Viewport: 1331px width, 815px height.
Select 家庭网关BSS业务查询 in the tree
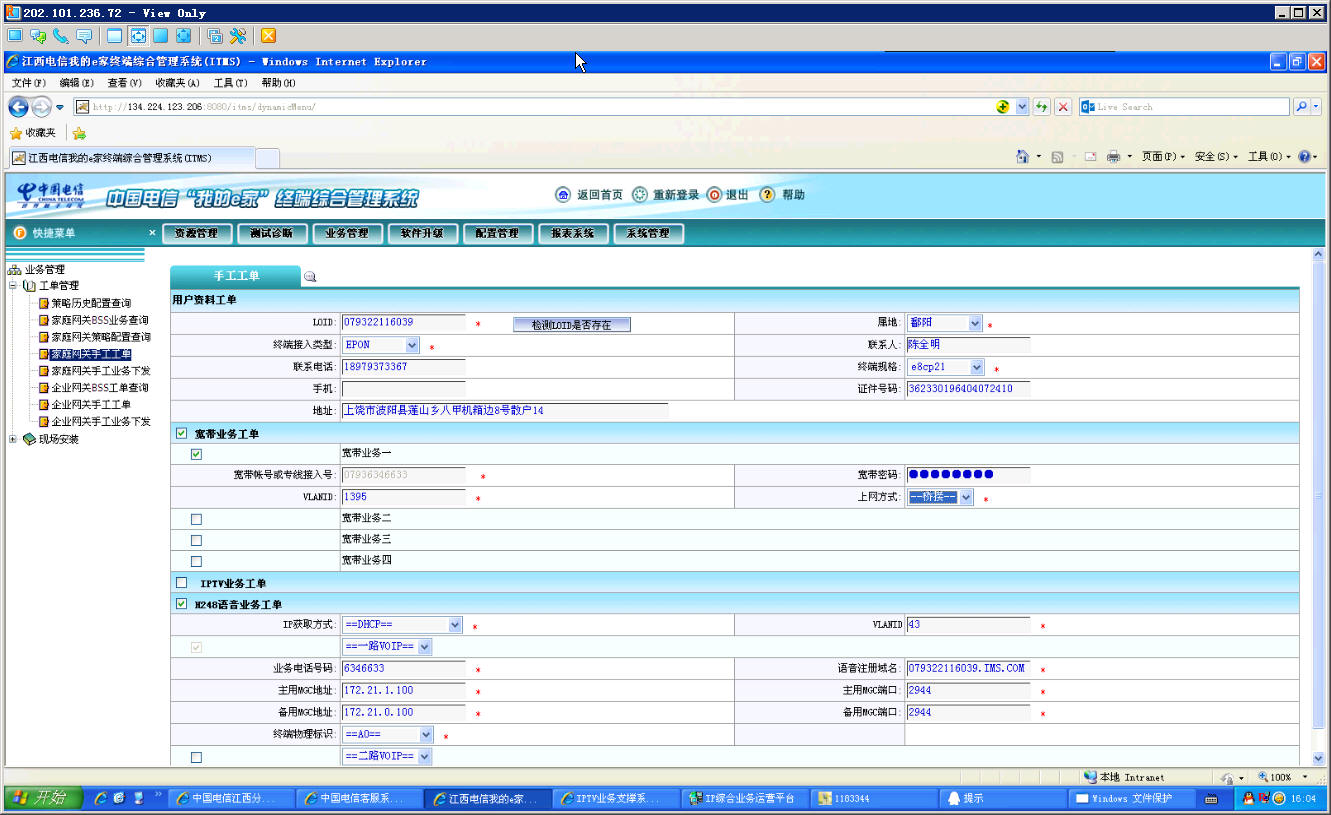(100, 320)
